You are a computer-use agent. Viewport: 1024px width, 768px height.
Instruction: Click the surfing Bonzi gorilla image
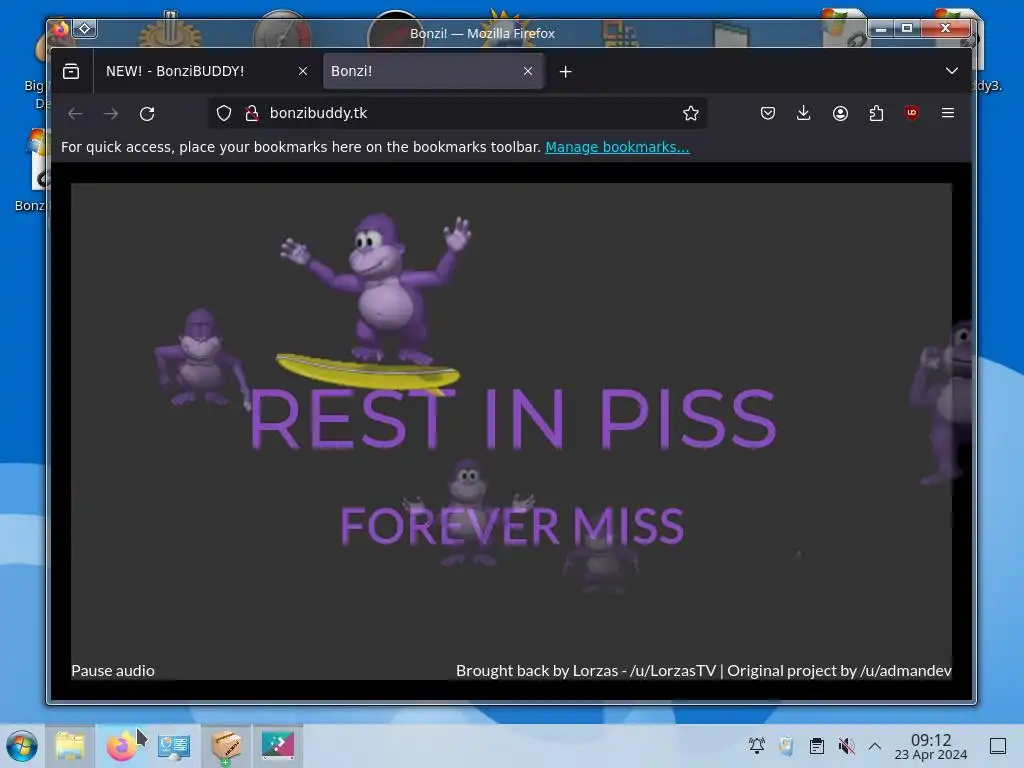[376, 304]
